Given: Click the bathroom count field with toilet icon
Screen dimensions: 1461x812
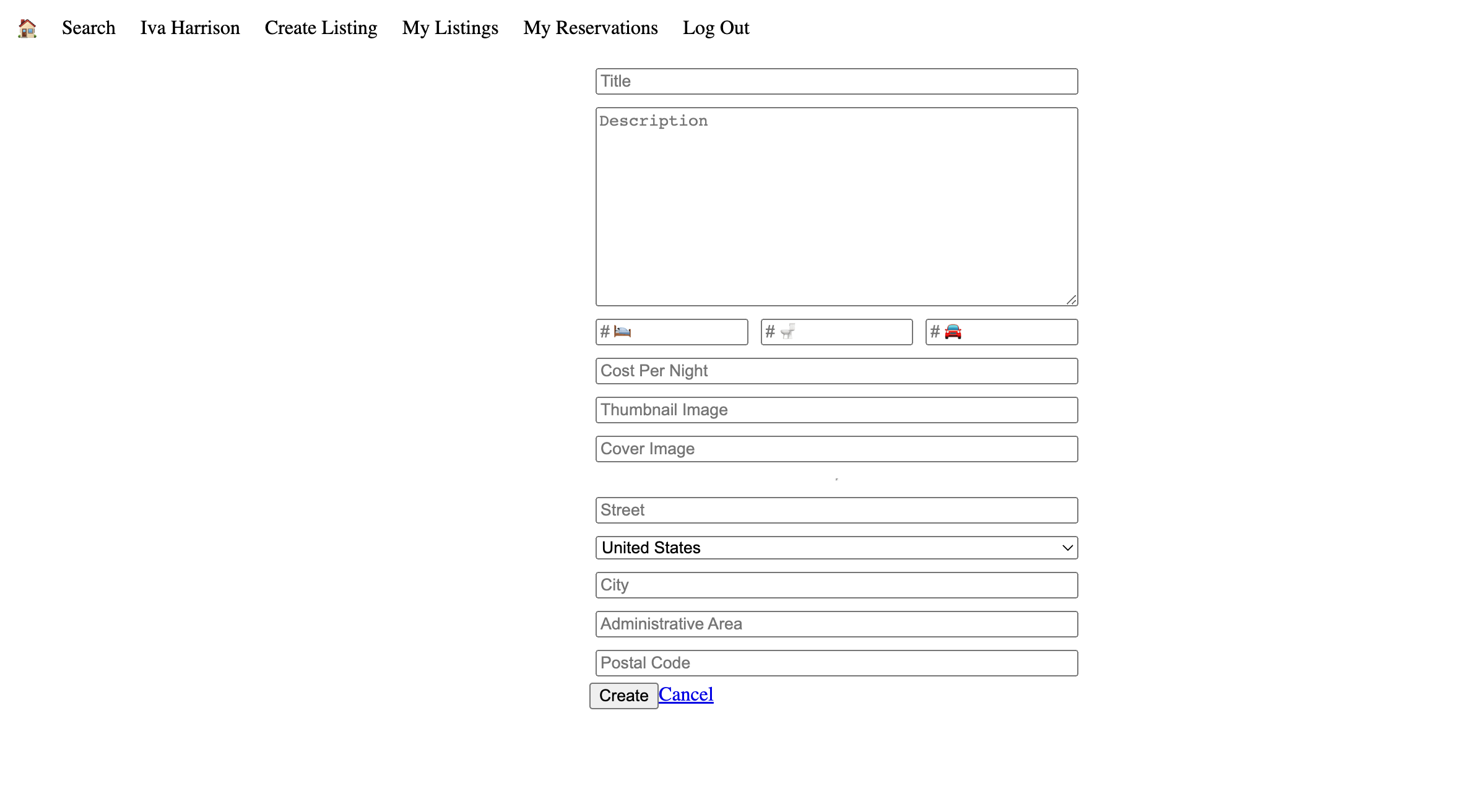Looking at the screenshot, I should point(836,332).
